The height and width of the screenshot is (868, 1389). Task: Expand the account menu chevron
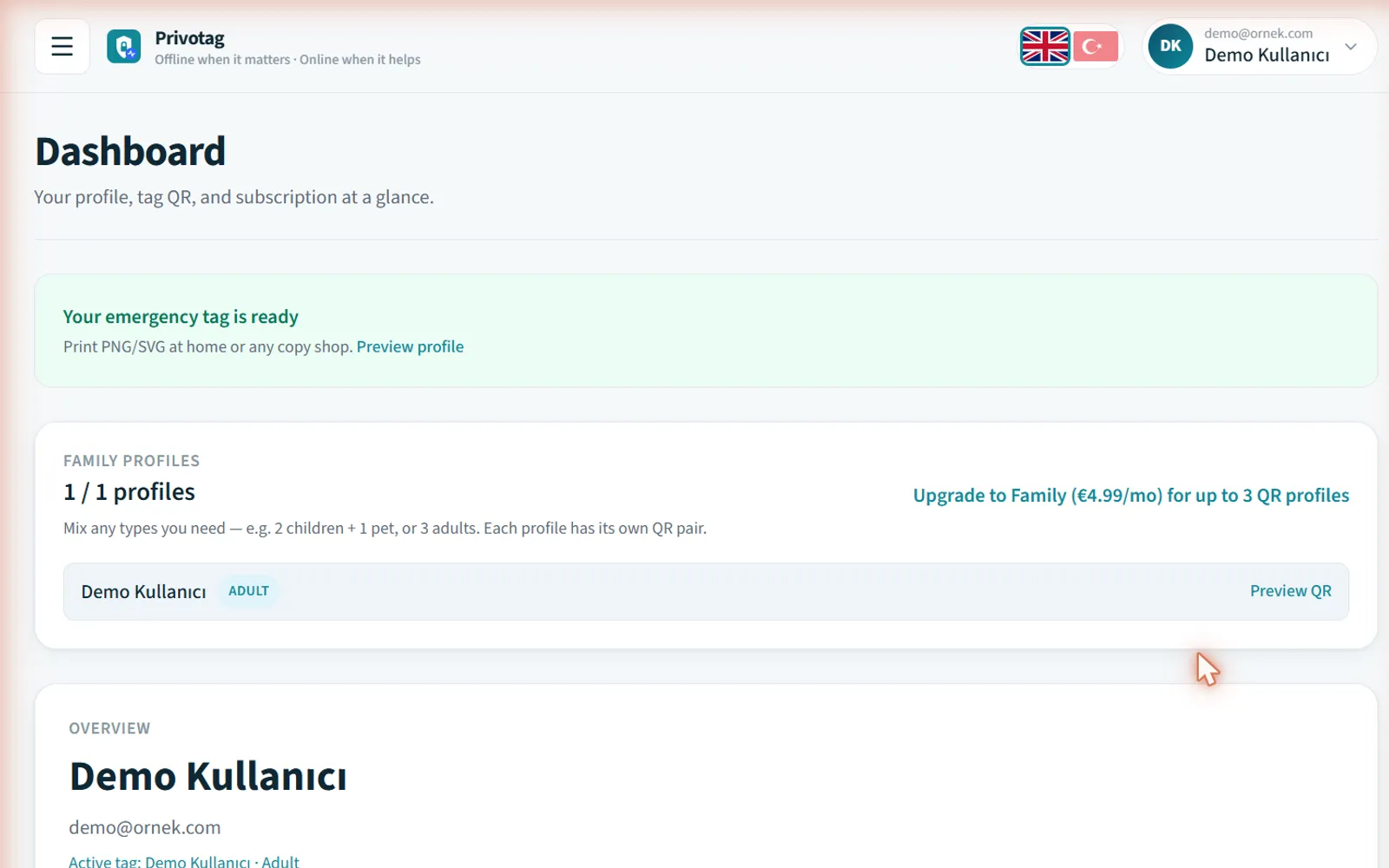point(1351,47)
